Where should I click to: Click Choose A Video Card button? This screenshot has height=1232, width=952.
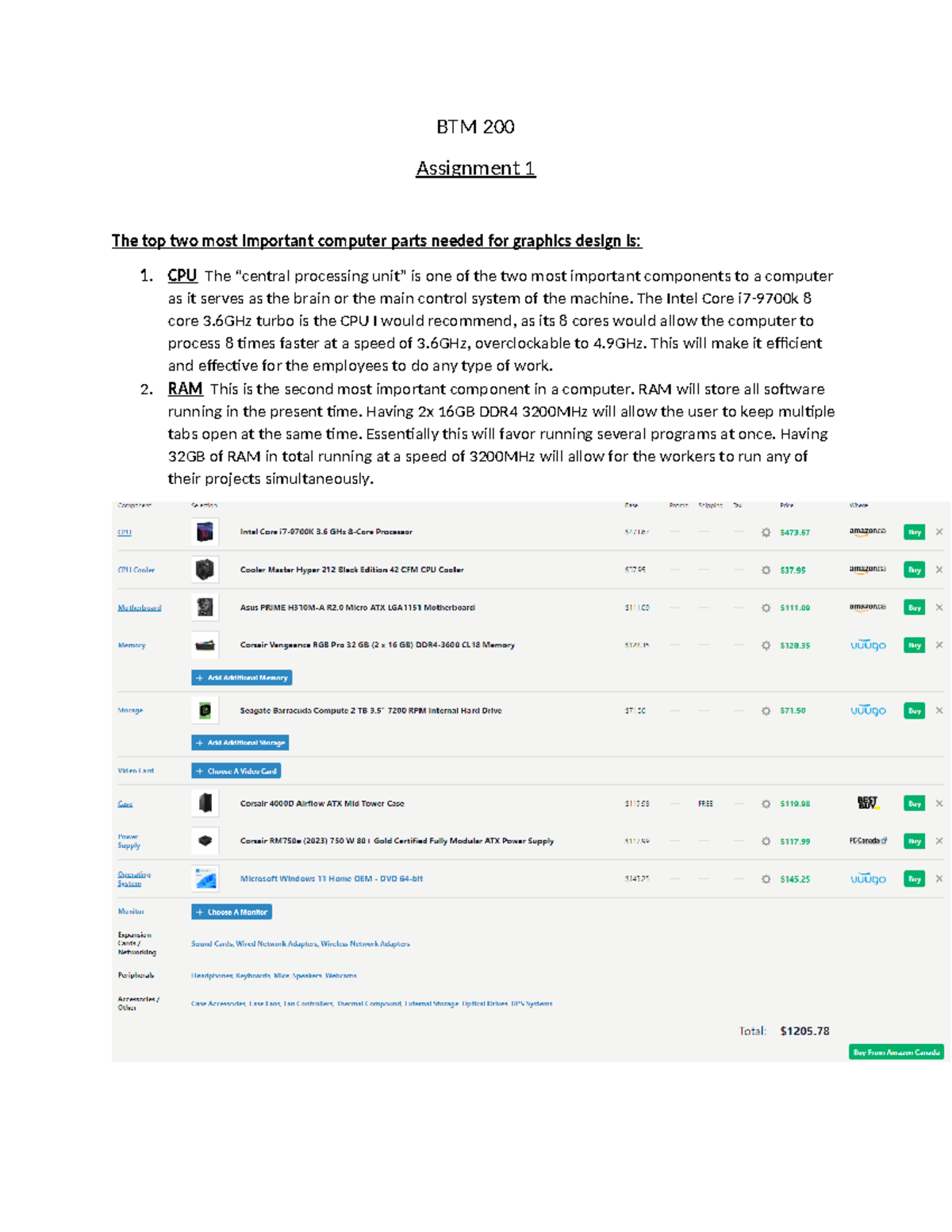[x=236, y=771]
